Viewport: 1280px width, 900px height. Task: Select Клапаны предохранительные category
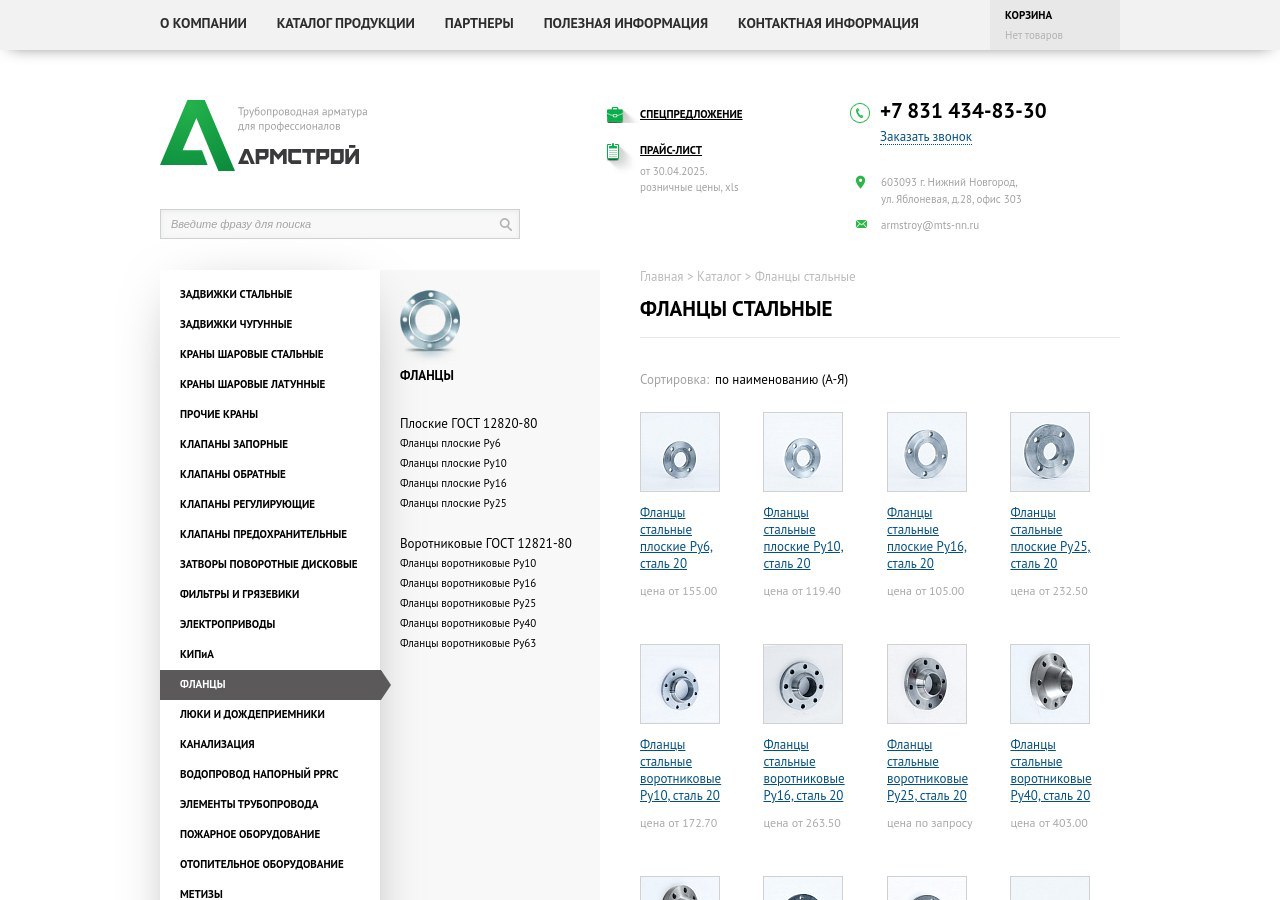(270, 534)
